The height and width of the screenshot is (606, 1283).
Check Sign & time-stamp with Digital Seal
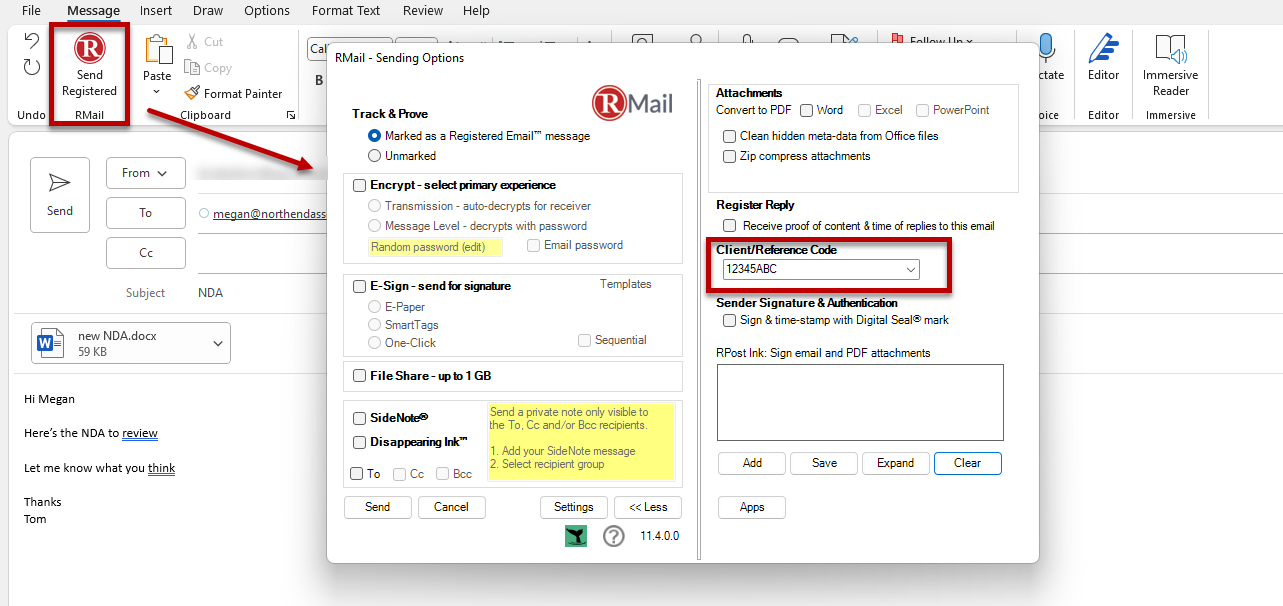click(x=729, y=320)
